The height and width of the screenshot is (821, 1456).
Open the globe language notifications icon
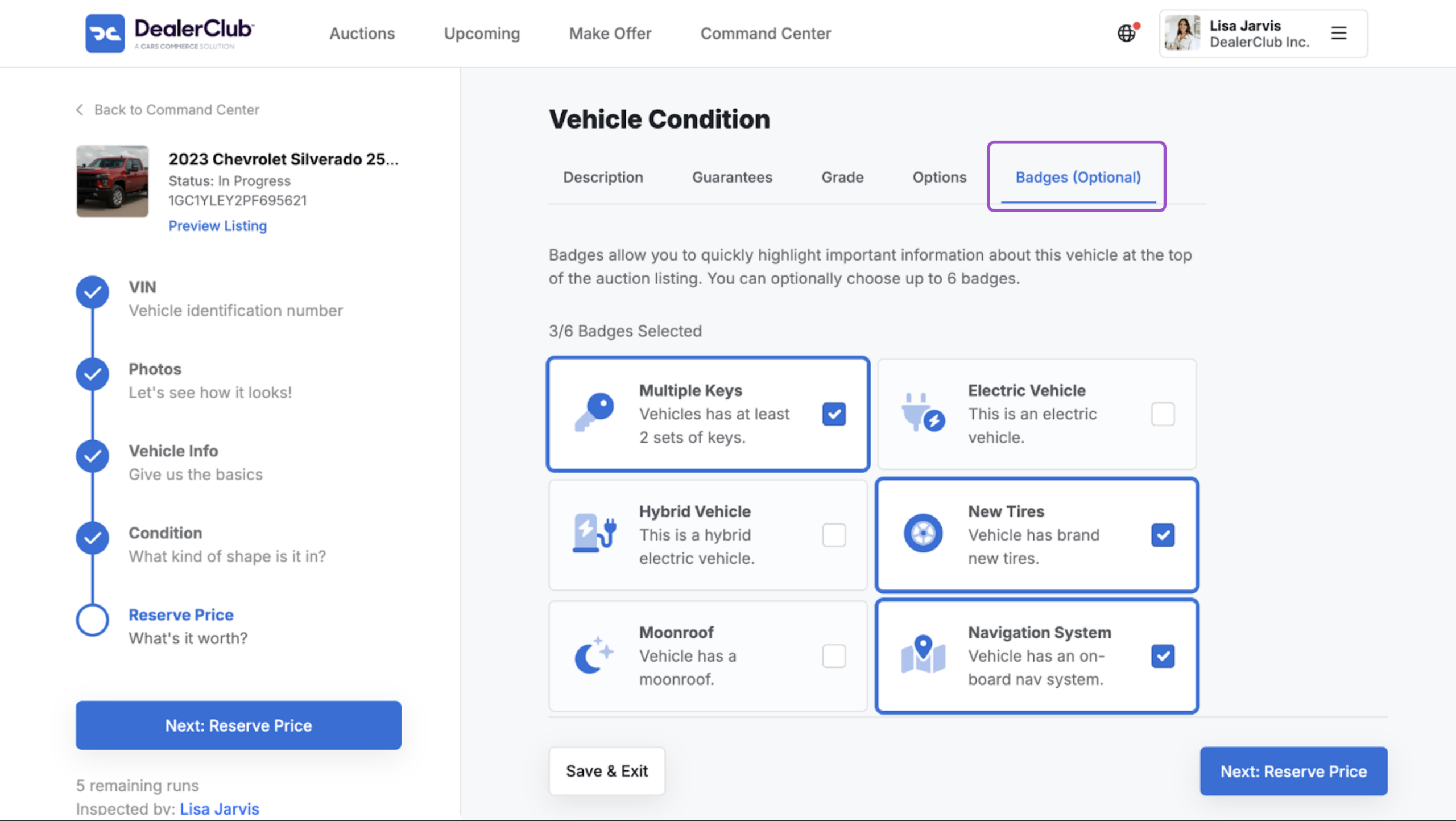point(1127,33)
